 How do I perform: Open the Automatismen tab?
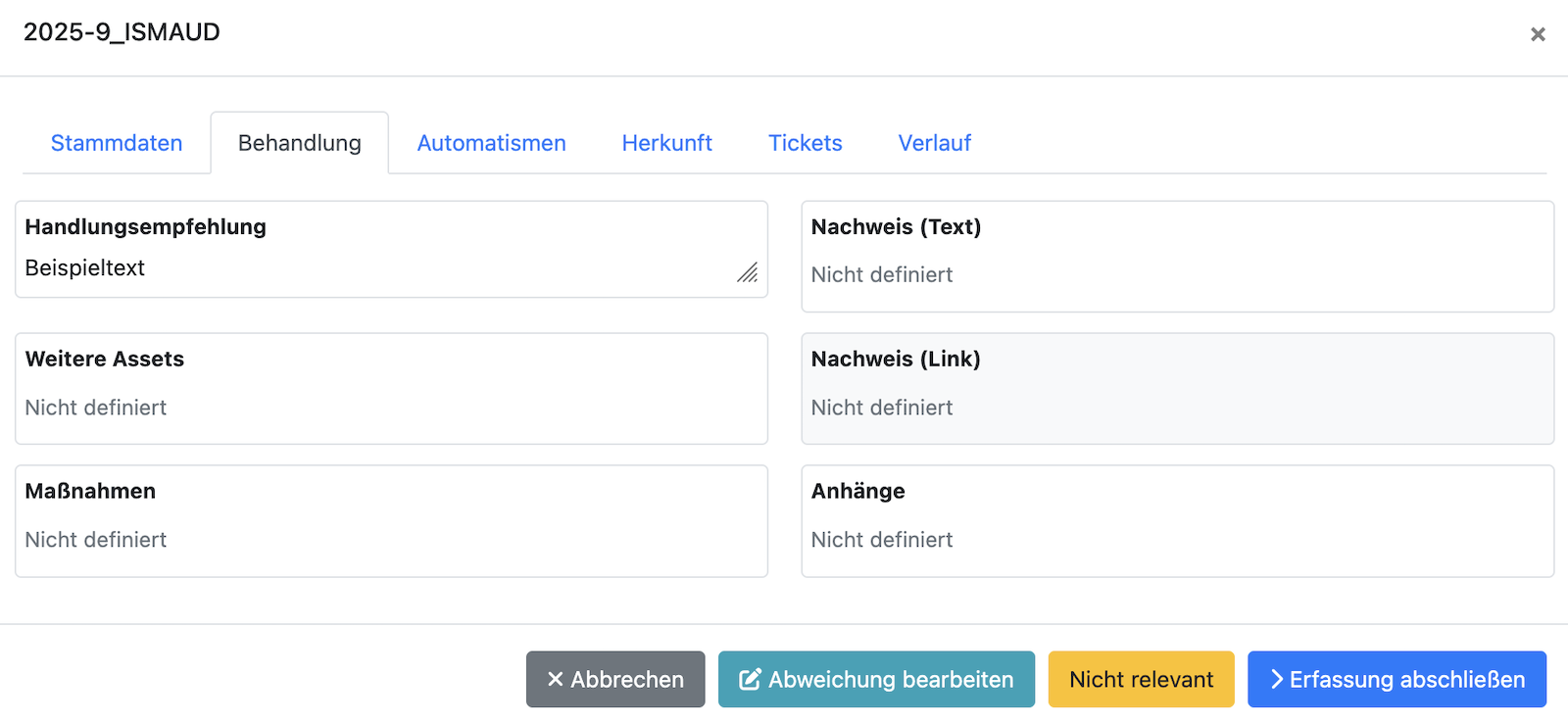[x=491, y=143]
